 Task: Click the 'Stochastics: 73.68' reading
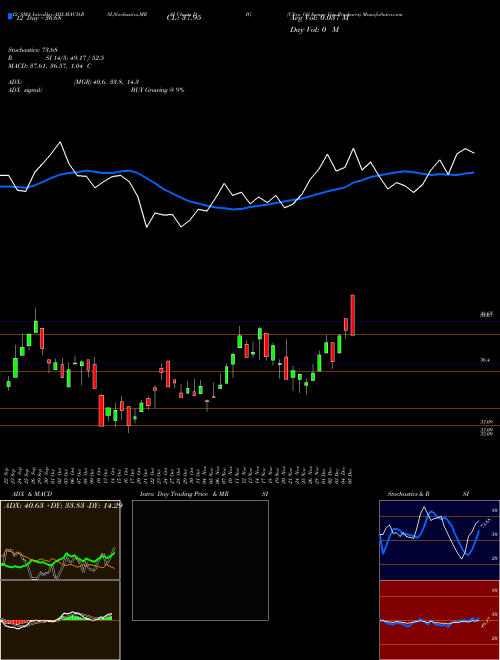point(32,50)
